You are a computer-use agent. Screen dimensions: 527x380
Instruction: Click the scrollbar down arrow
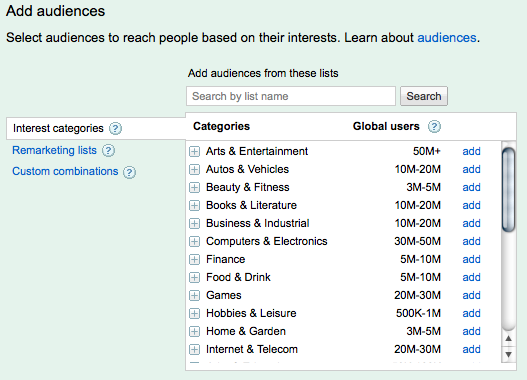pyautogui.click(x=508, y=354)
